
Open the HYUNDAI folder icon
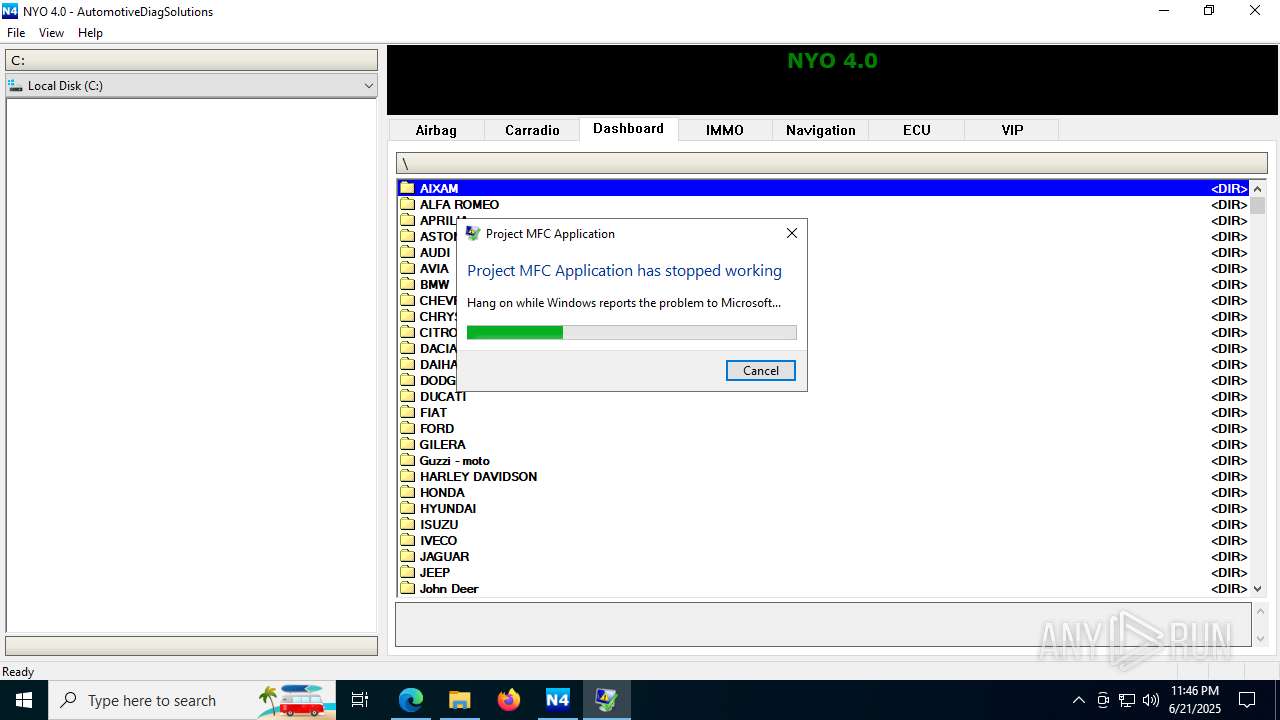click(407, 508)
